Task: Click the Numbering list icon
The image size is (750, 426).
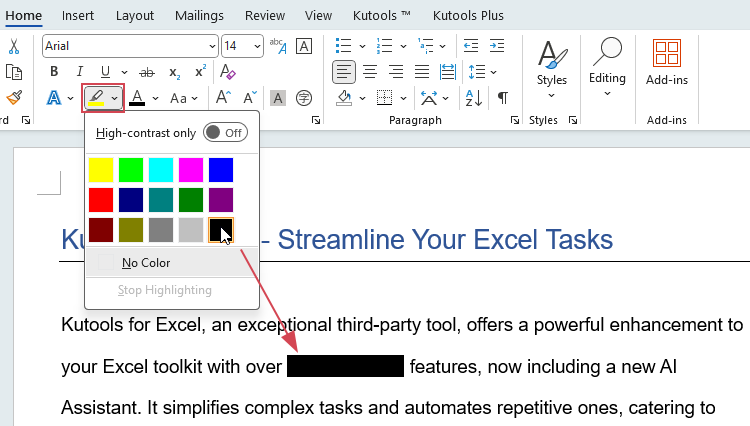Action: [x=384, y=46]
